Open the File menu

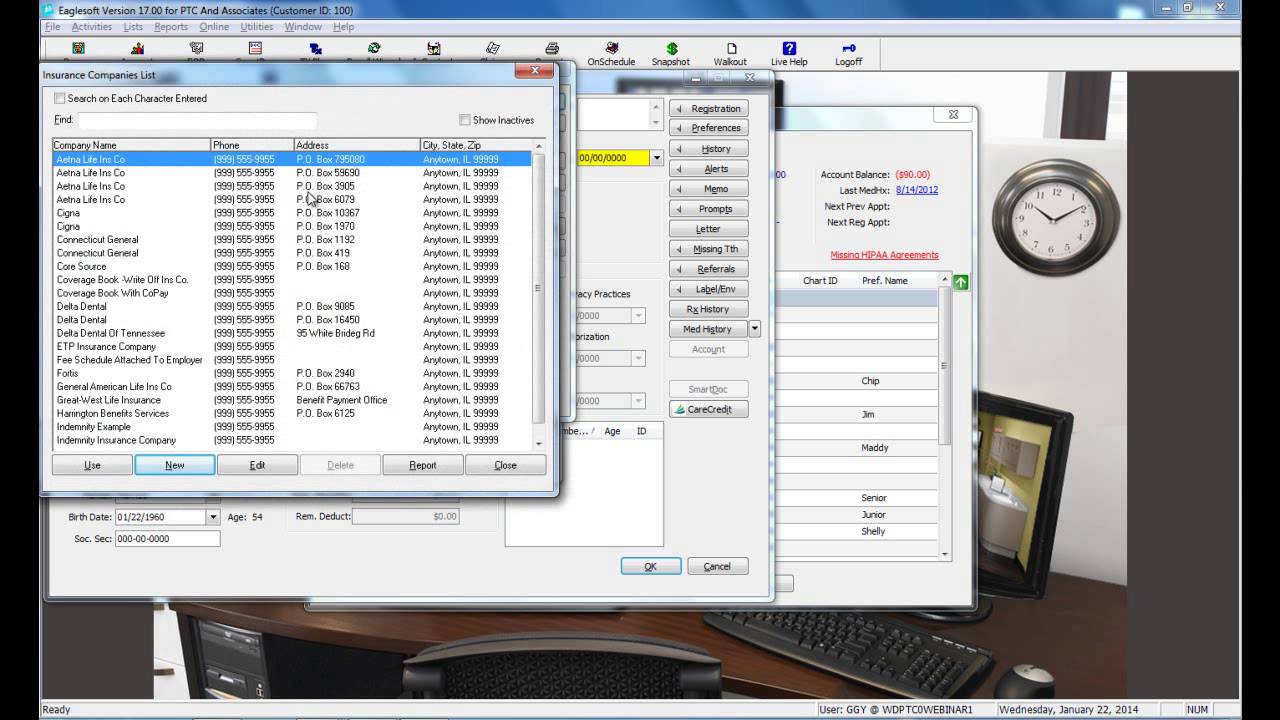(x=53, y=27)
